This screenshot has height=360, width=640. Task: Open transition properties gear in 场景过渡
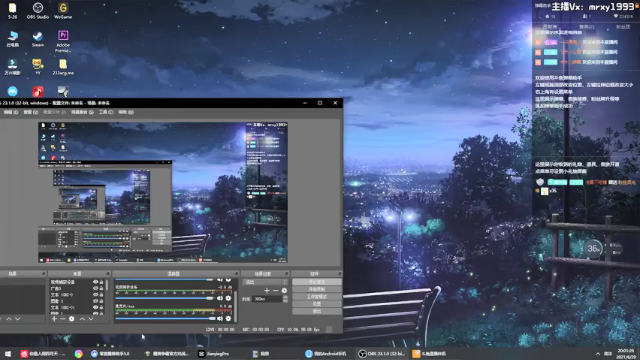[284, 291]
